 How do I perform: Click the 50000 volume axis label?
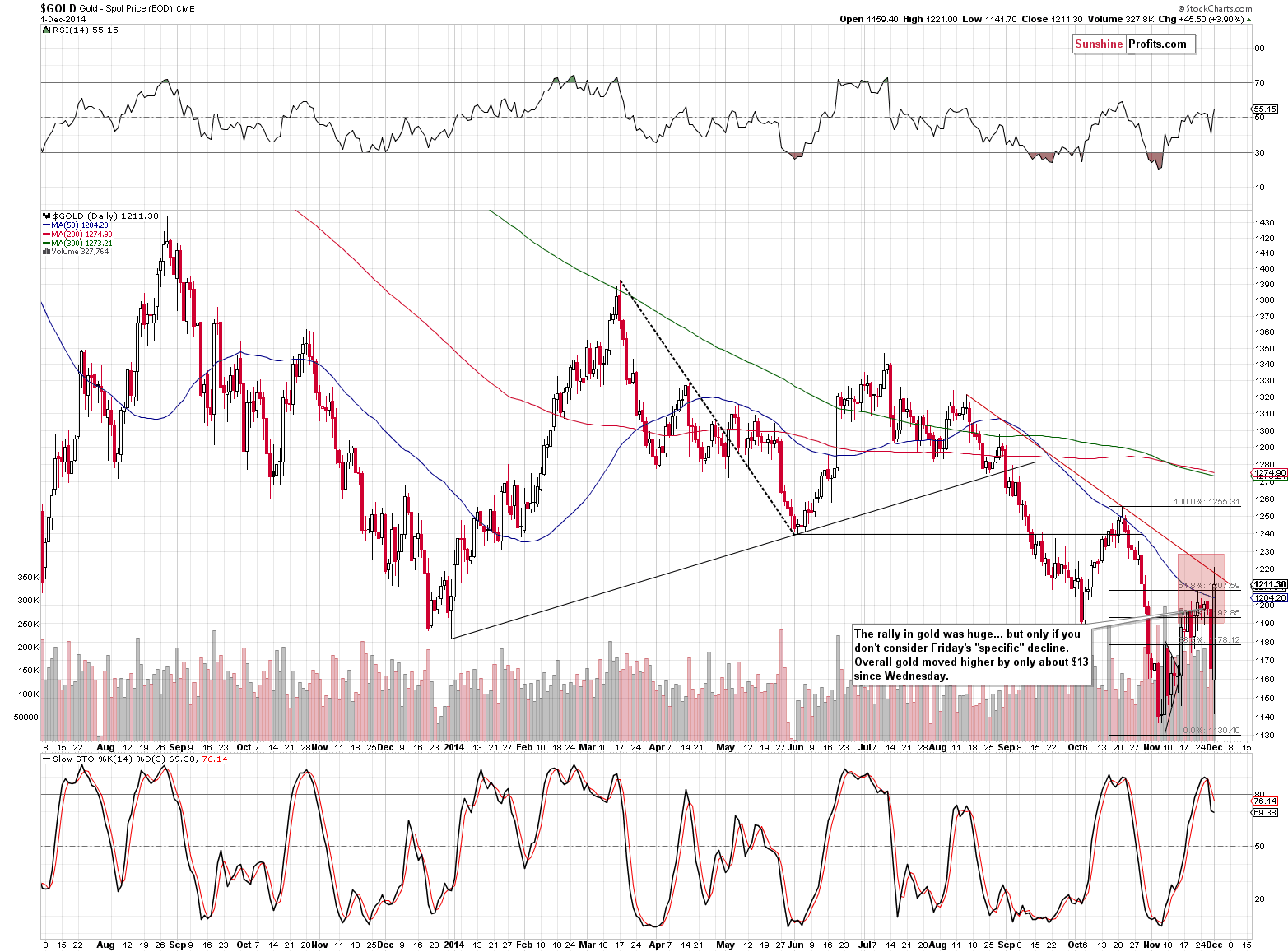click(26, 717)
